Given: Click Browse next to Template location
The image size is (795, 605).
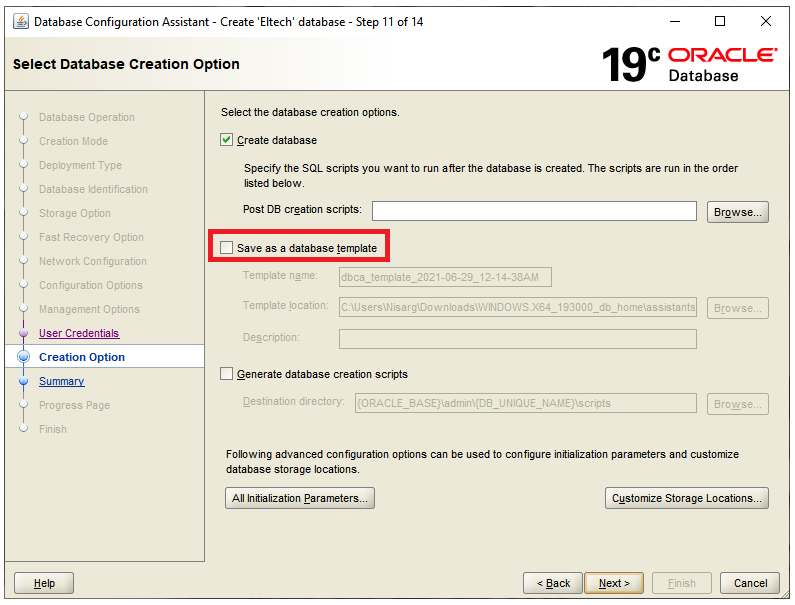Looking at the screenshot, I should click(x=738, y=308).
